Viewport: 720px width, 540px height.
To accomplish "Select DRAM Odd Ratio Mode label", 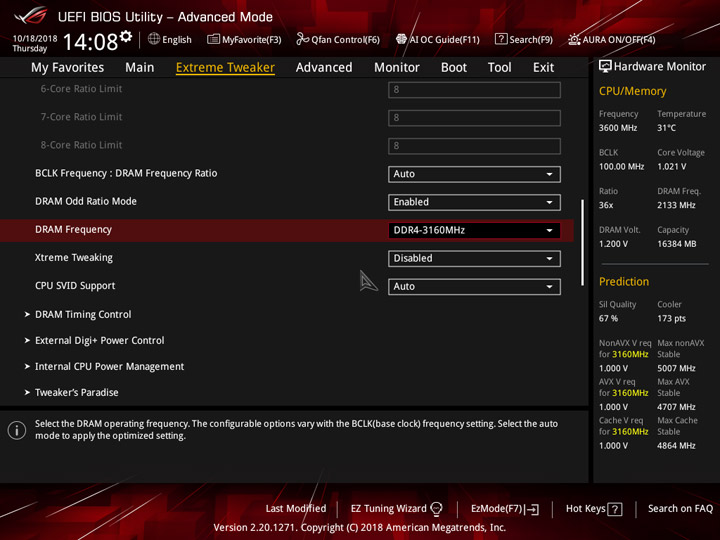I will [x=86, y=202].
